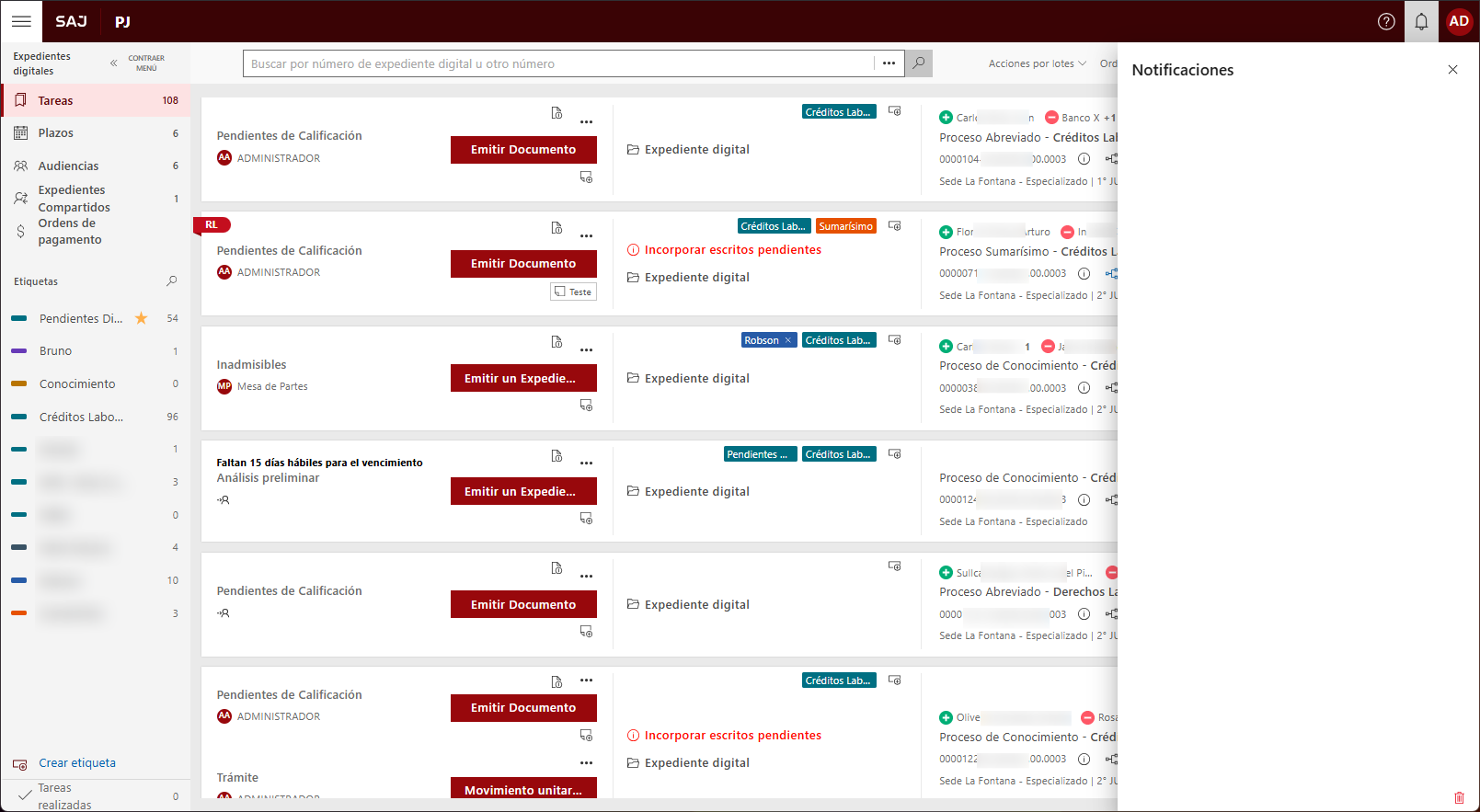Open the Audiencias section
Image resolution: width=1480 pixels, height=812 pixels.
click(68, 166)
